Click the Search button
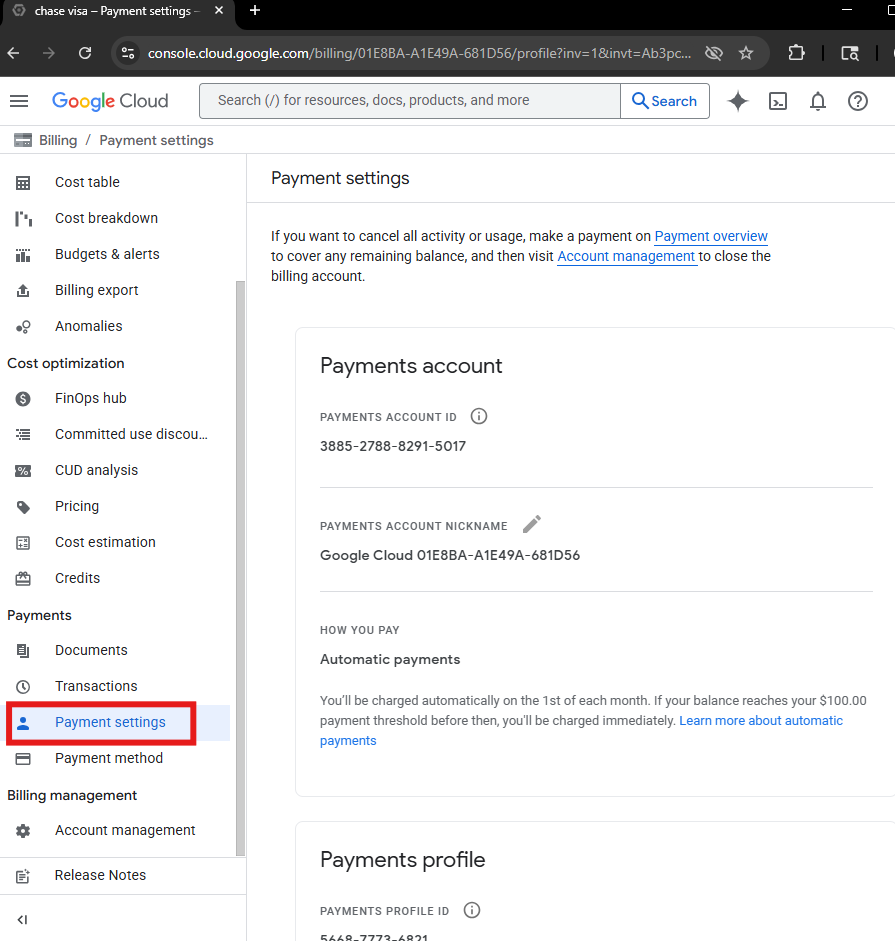The height and width of the screenshot is (941, 895). point(664,101)
